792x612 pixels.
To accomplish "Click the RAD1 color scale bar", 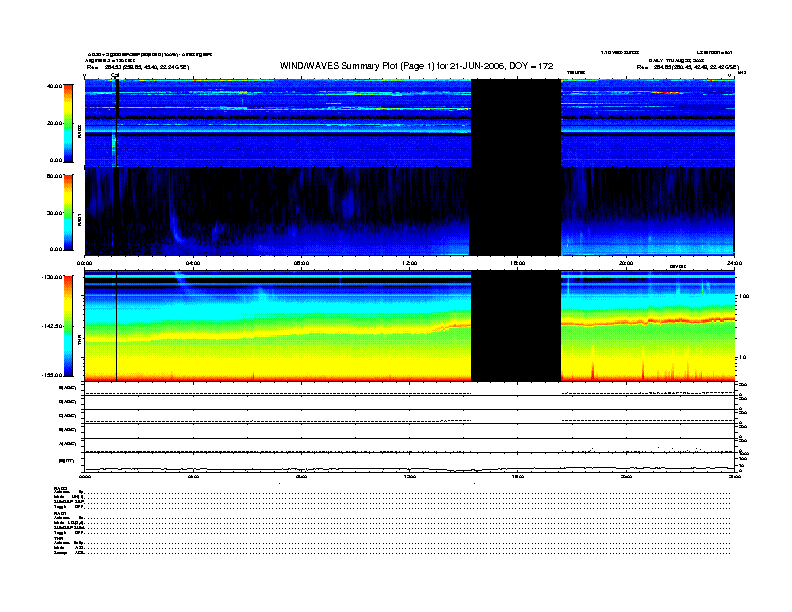I will coord(68,213).
